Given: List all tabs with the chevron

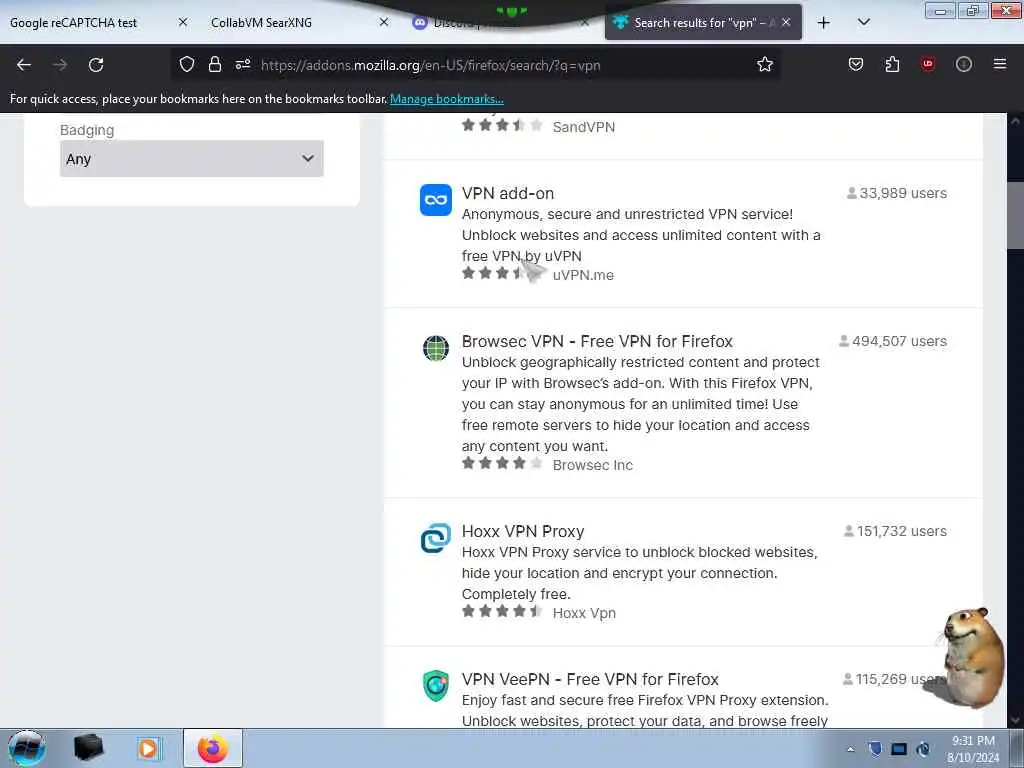Looking at the screenshot, I should [863, 22].
